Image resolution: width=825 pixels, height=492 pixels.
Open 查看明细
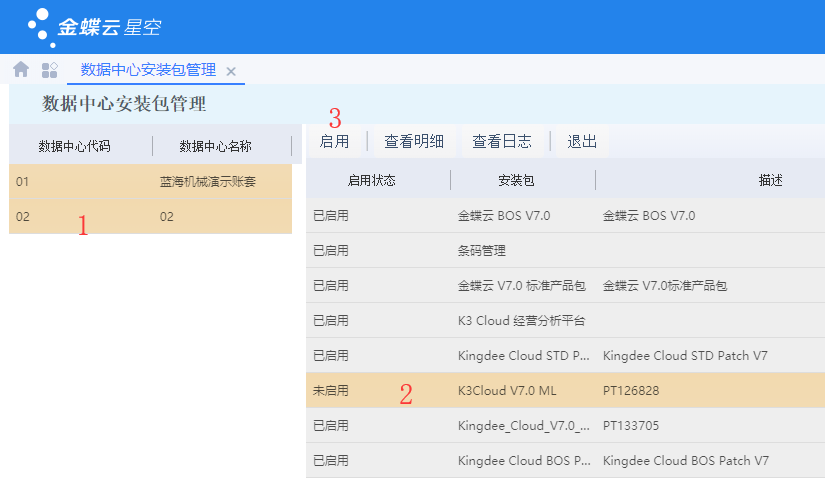414,141
